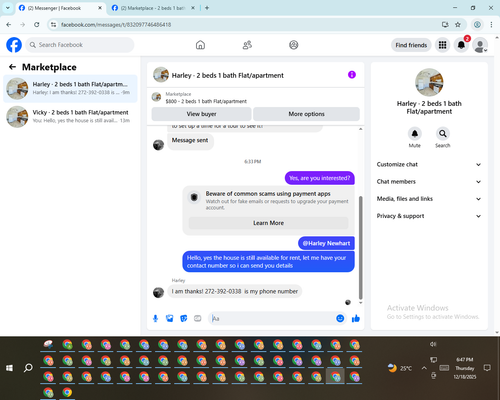Open More options for the listing
The width and height of the screenshot is (500, 400).
click(x=306, y=114)
